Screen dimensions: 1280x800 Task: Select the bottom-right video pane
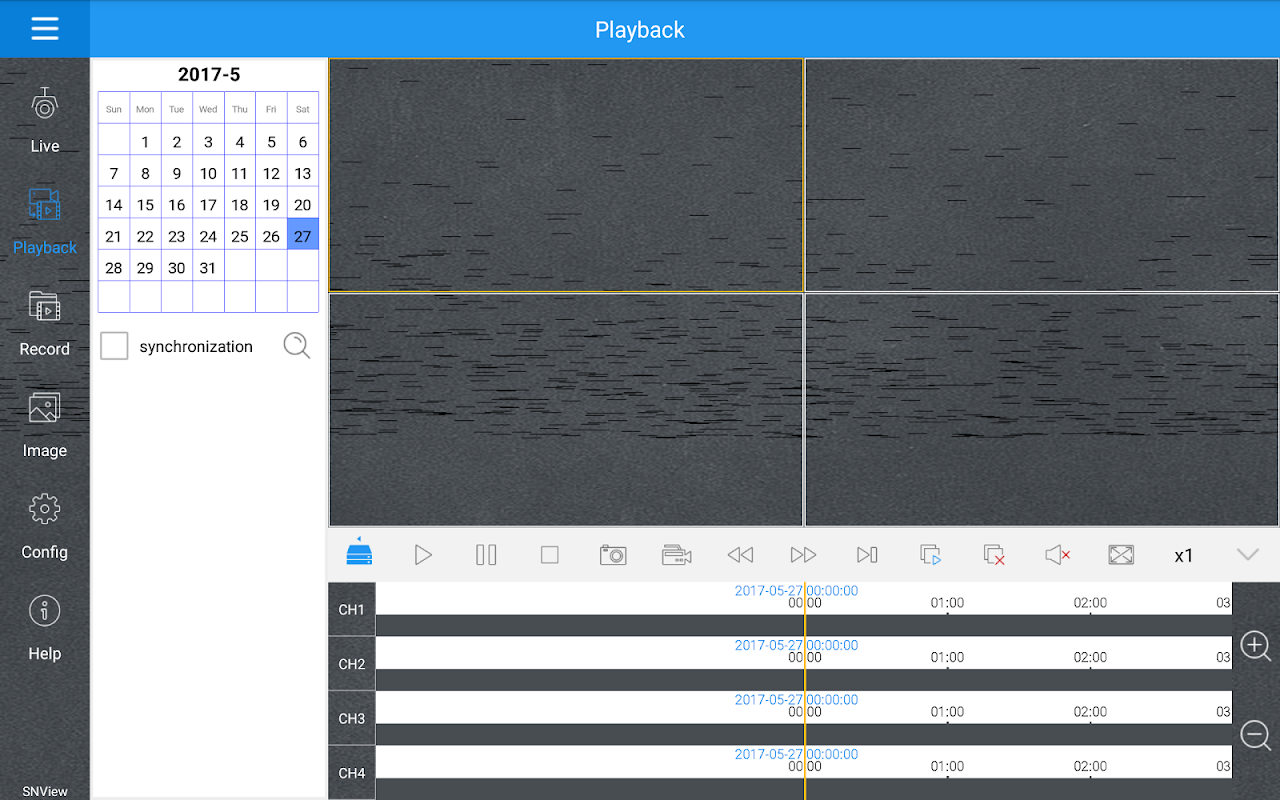1042,409
